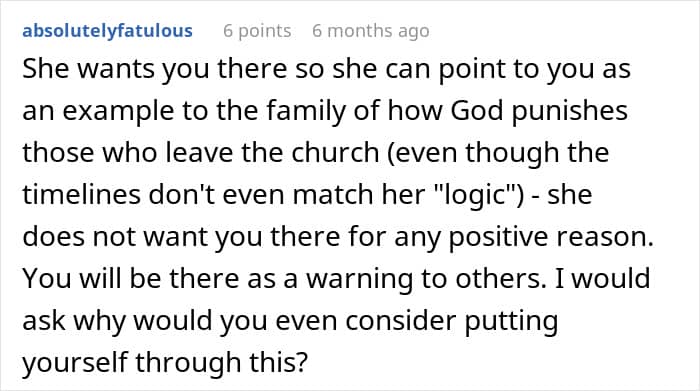The height and width of the screenshot is (391, 700).
Task: Click the word "example" in the comment
Action: point(118,111)
